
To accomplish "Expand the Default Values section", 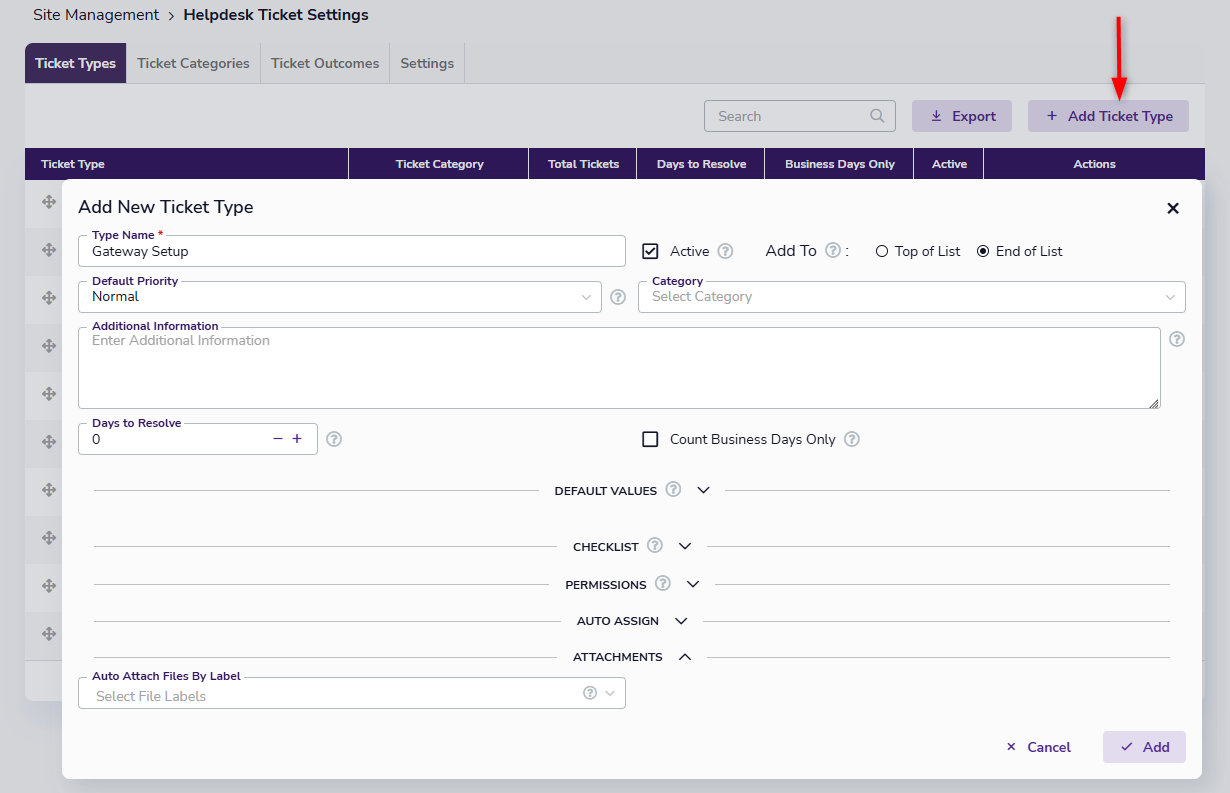I will [x=703, y=490].
